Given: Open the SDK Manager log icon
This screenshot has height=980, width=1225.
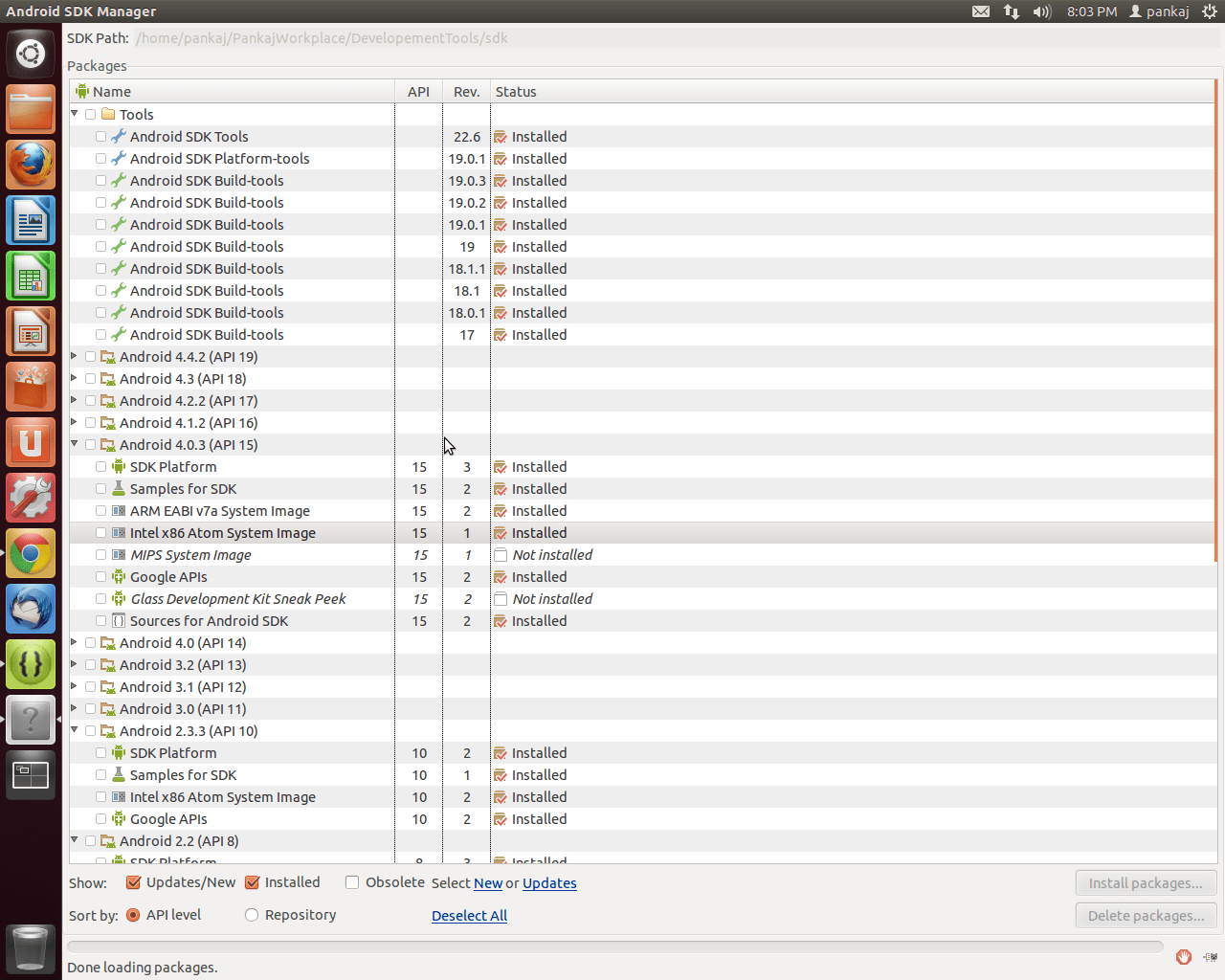Looking at the screenshot, I should click(x=1210, y=957).
